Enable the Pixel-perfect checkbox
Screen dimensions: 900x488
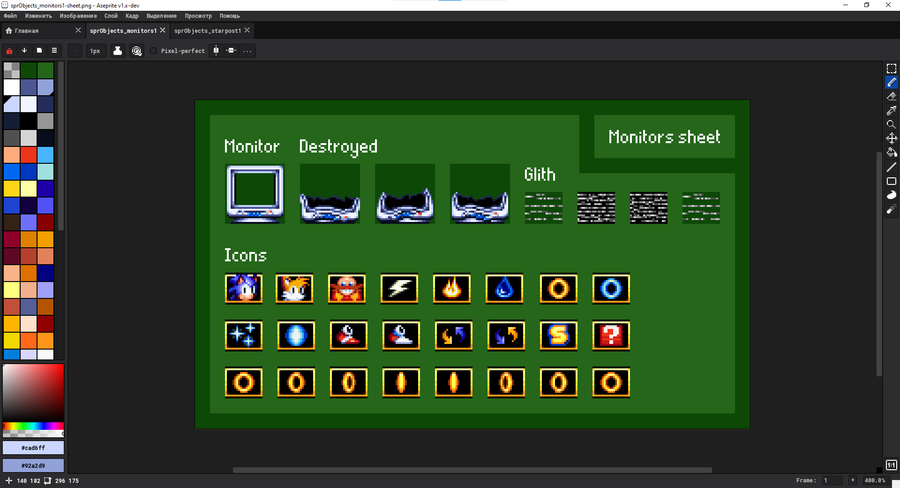pyautogui.click(x=153, y=51)
